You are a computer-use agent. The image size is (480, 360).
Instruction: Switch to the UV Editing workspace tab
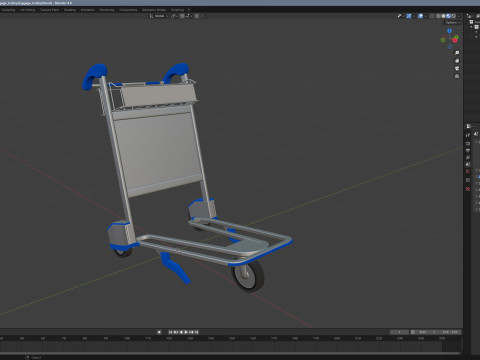(x=27, y=10)
